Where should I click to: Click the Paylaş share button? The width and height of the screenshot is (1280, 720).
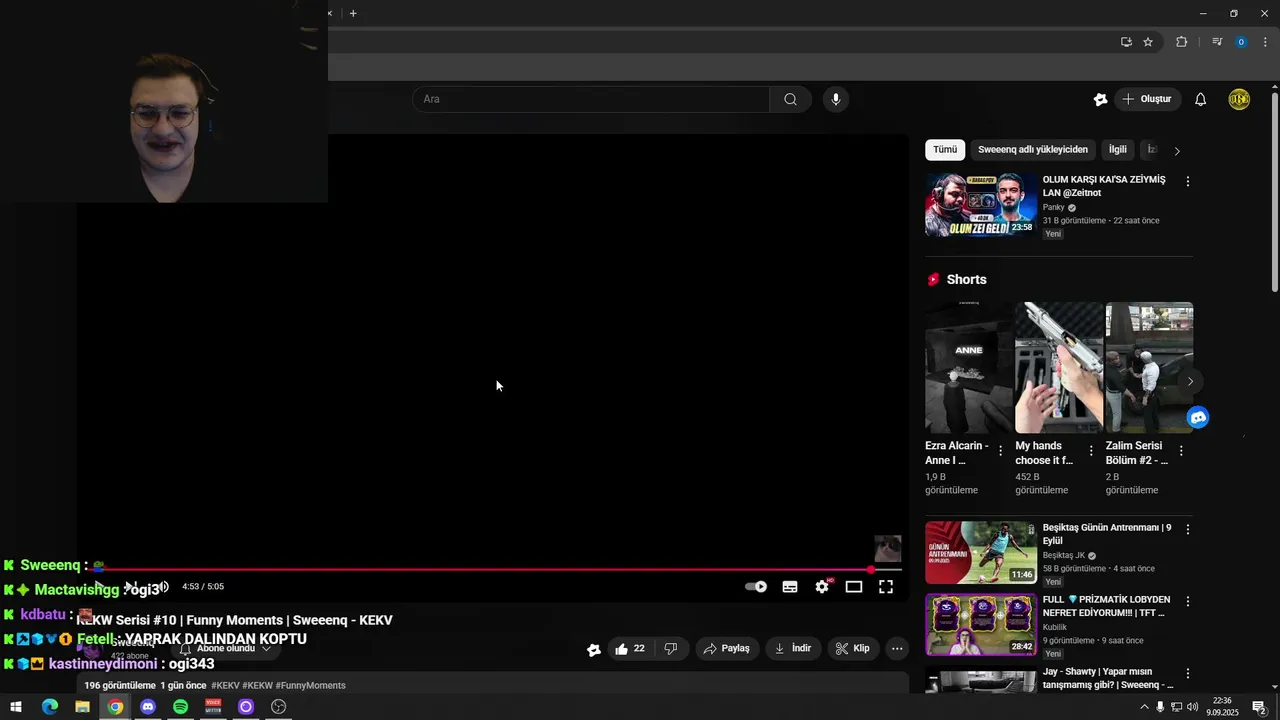[x=726, y=649]
